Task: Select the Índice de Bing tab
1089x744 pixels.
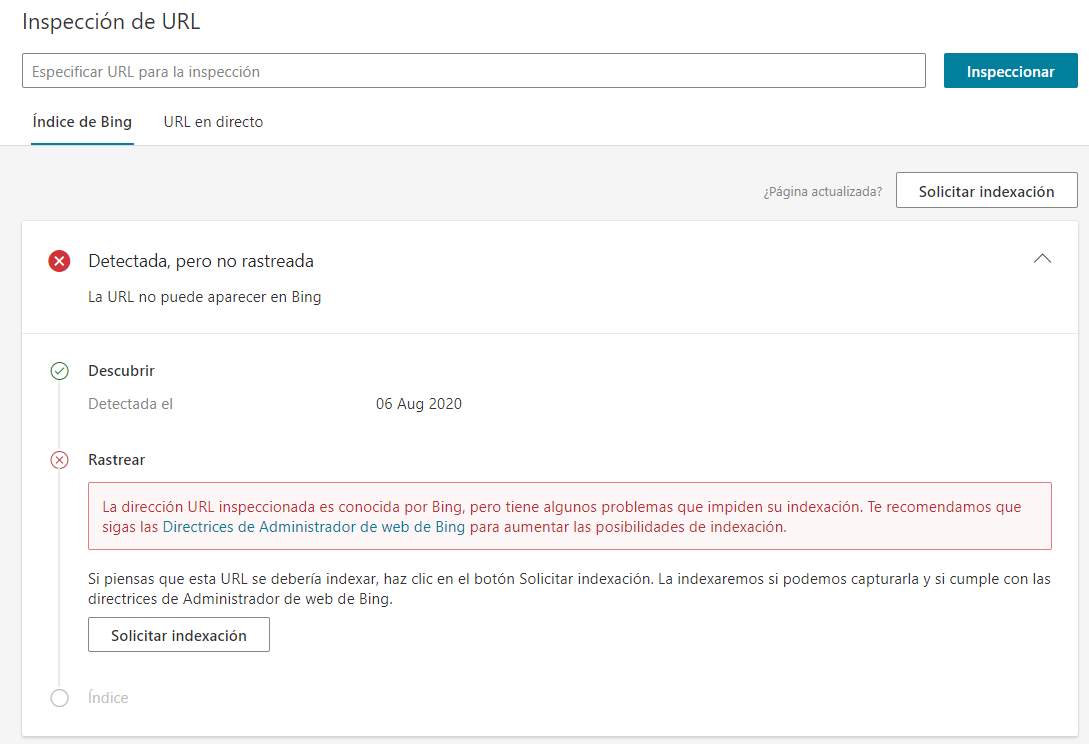Action: click(82, 121)
